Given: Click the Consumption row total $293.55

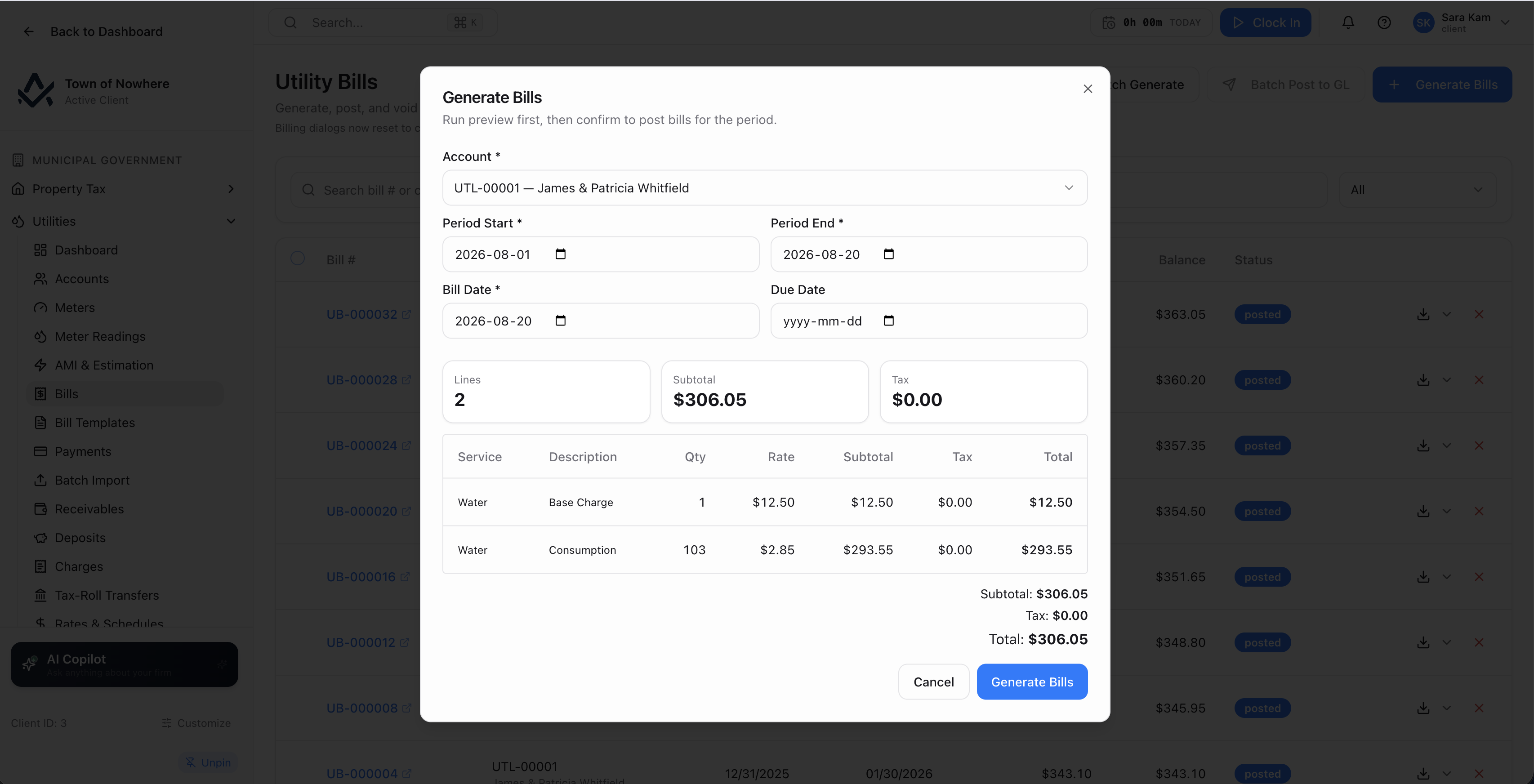Looking at the screenshot, I should point(1046,550).
